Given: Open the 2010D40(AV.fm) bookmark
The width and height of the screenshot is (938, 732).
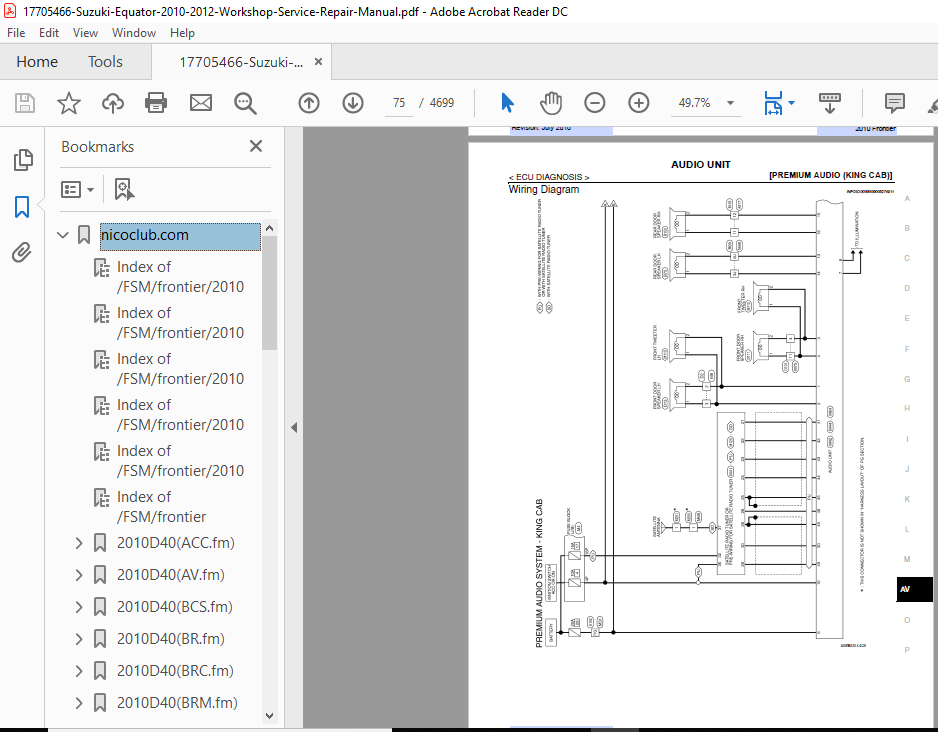Looking at the screenshot, I should [170, 575].
